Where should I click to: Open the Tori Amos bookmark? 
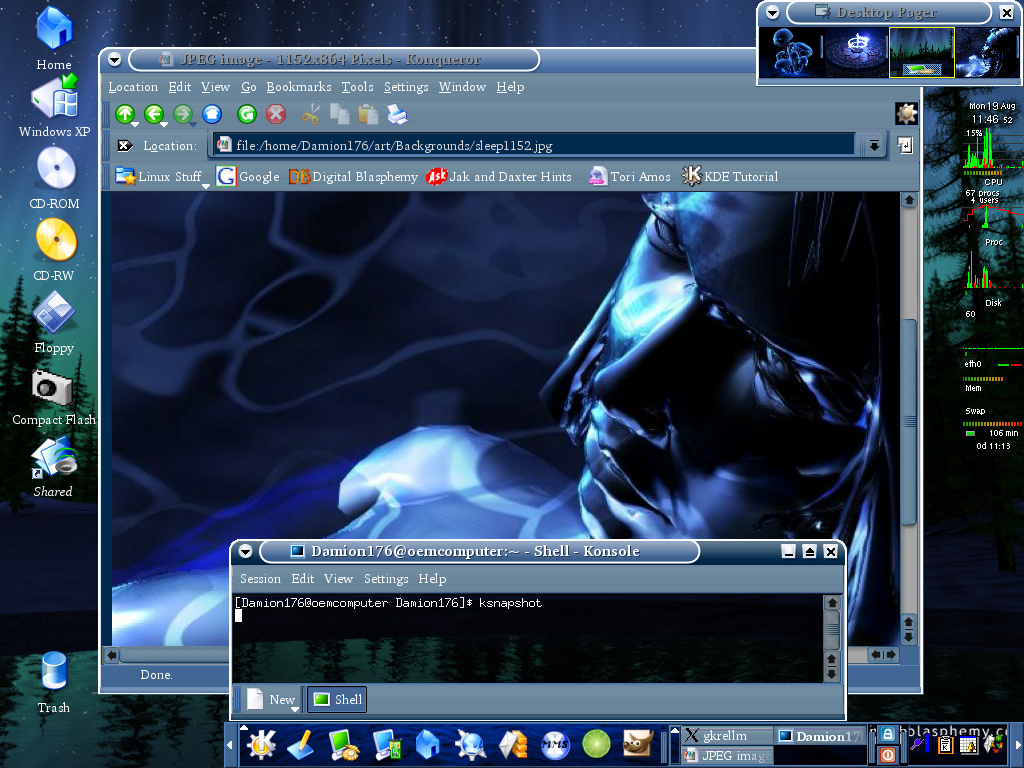click(630, 176)
